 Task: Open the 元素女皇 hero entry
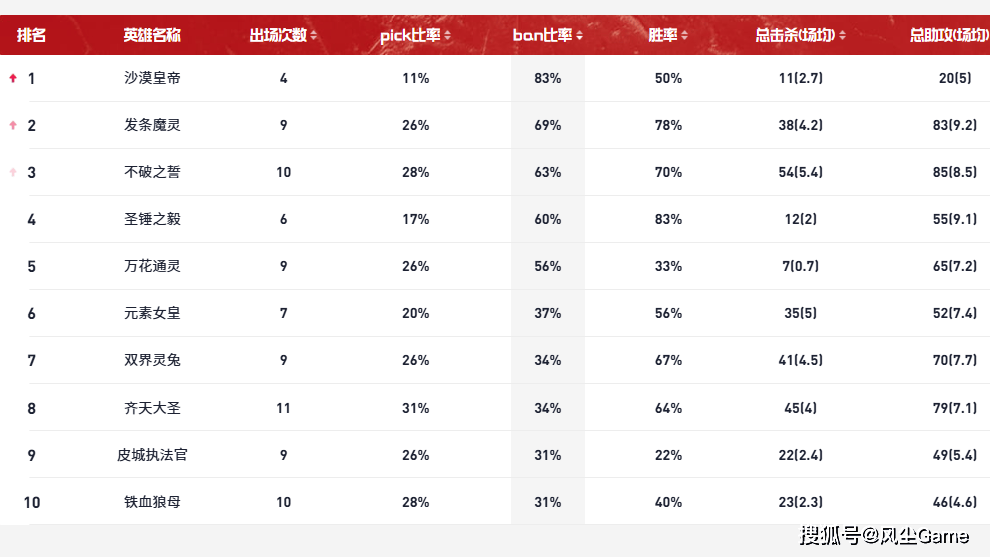[152, 313]
